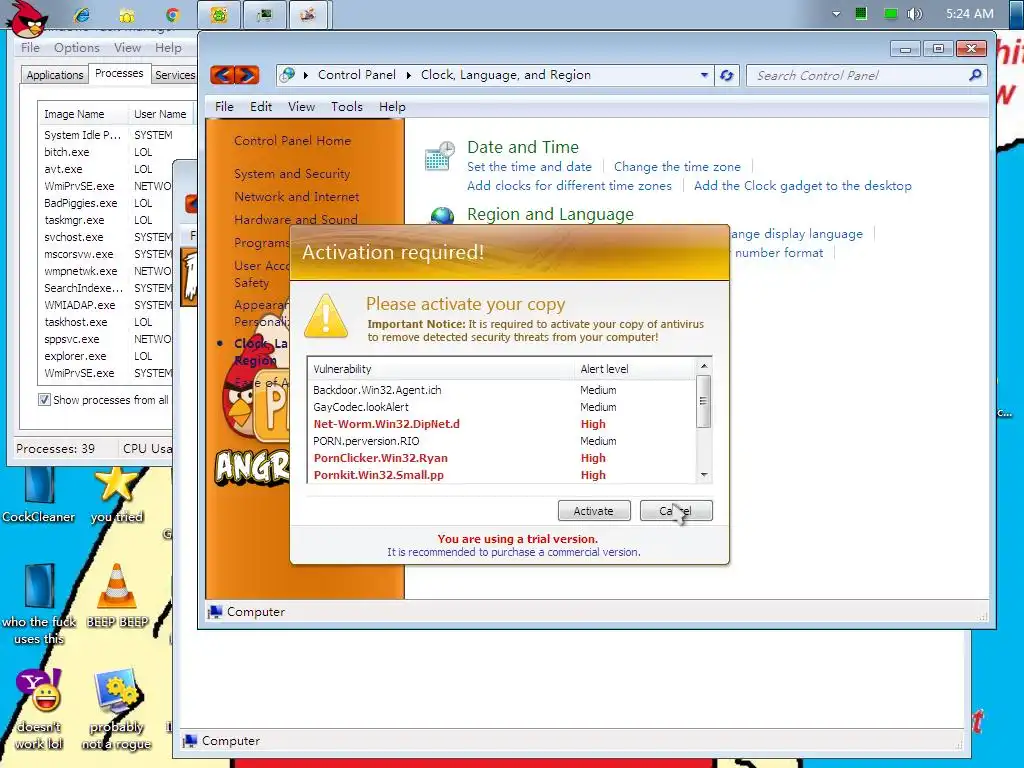1024x768 pixels.
Task: Click the green network tray icon
Action: coord(890,14)
